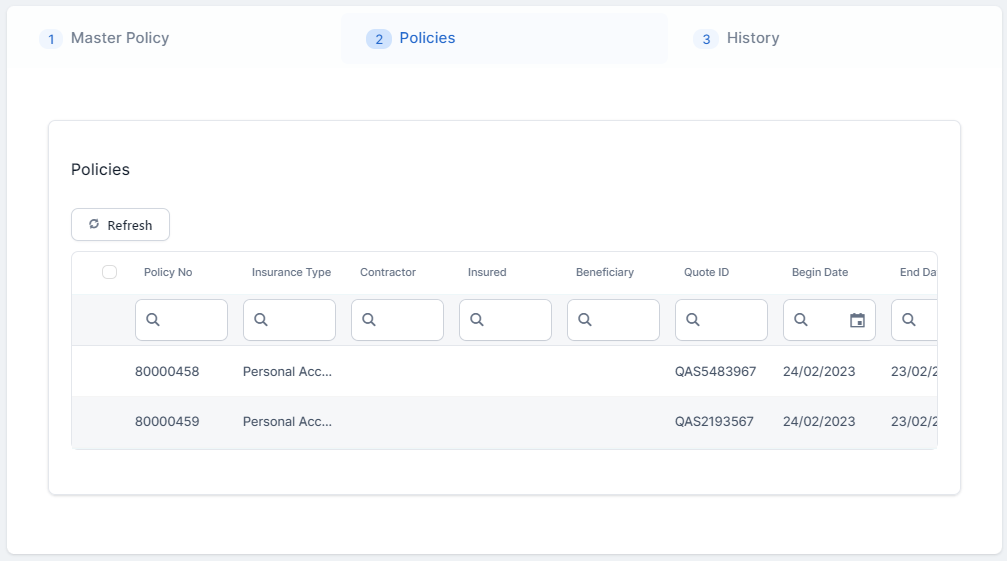1007x561 pixels.
Task: Click the search icon in Insured filter
Action: pyautogui.click(x=477, y=320)
